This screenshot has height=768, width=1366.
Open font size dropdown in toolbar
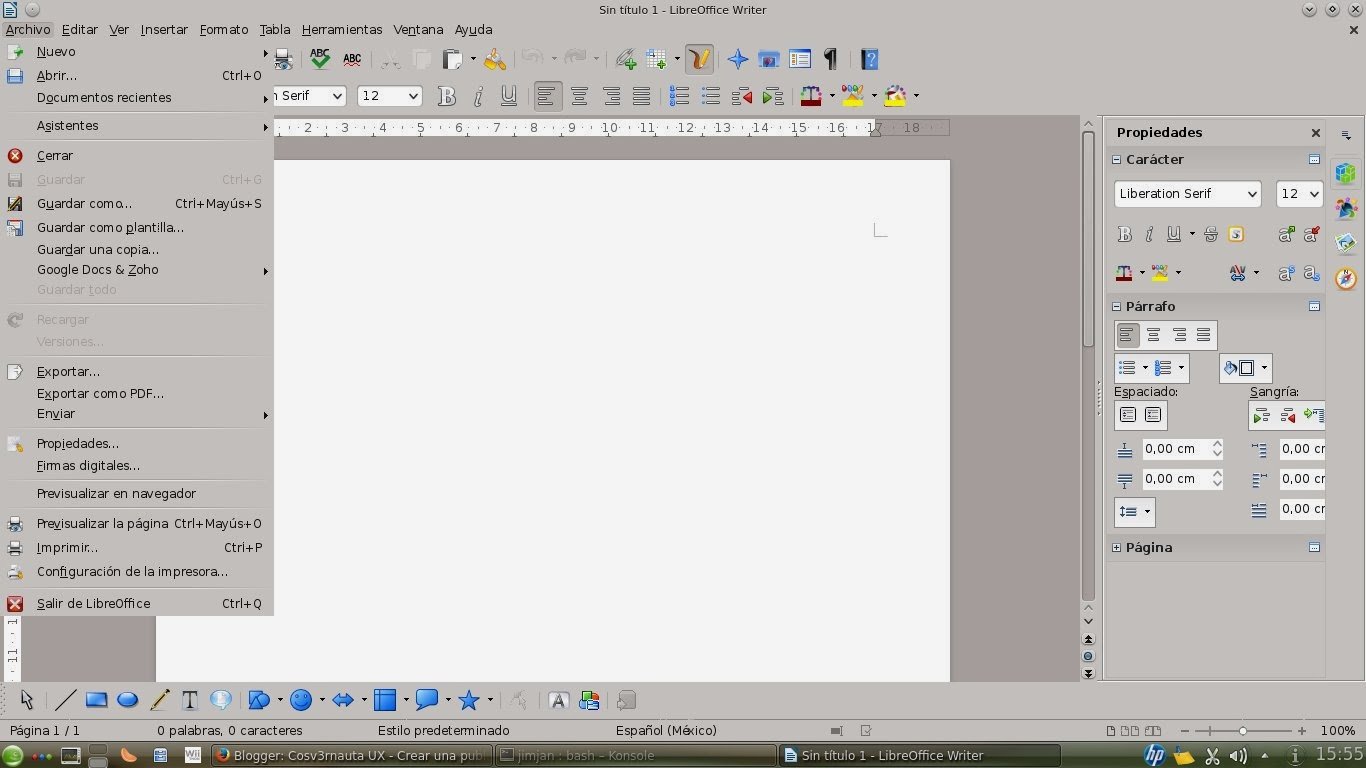tap(412, 96)
